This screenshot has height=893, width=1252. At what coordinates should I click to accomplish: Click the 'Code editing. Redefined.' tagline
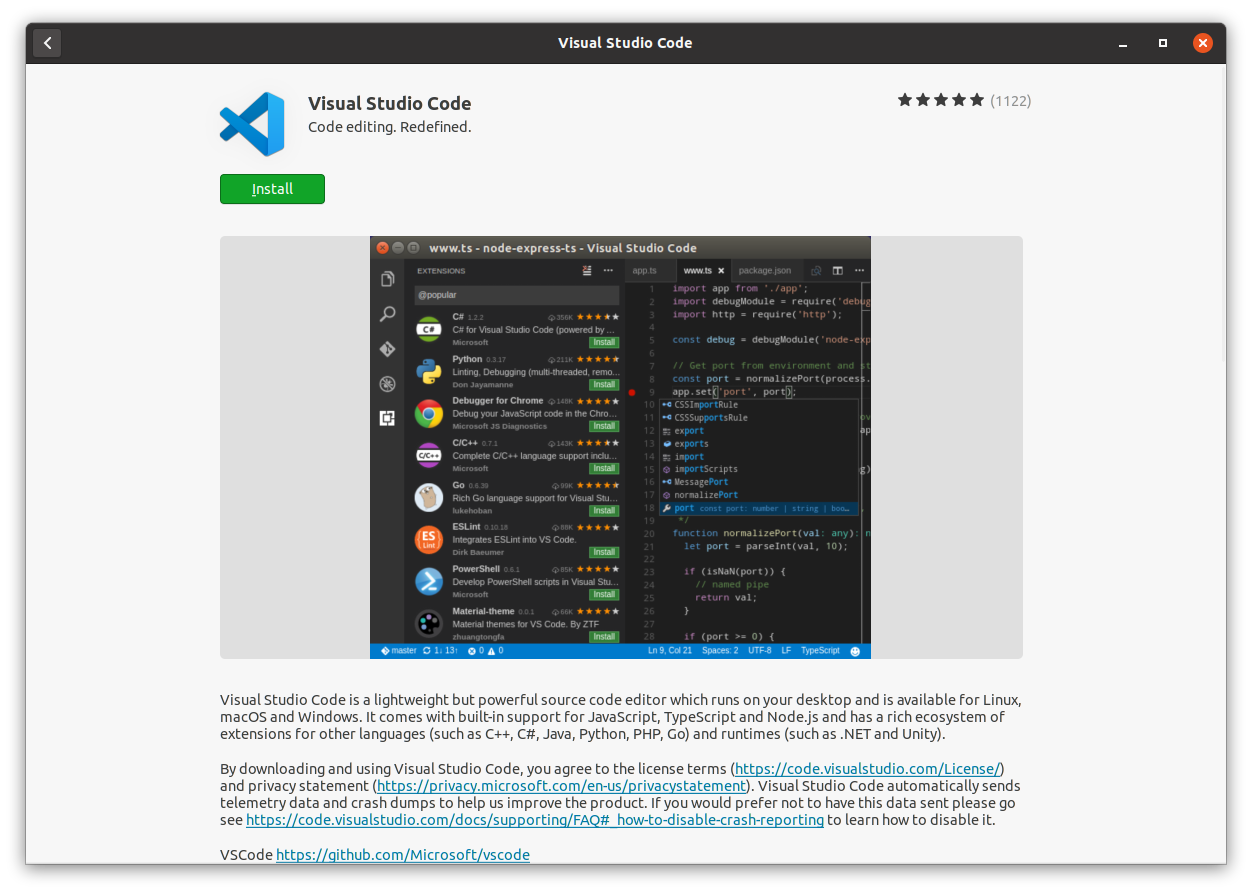click(390, 127)
